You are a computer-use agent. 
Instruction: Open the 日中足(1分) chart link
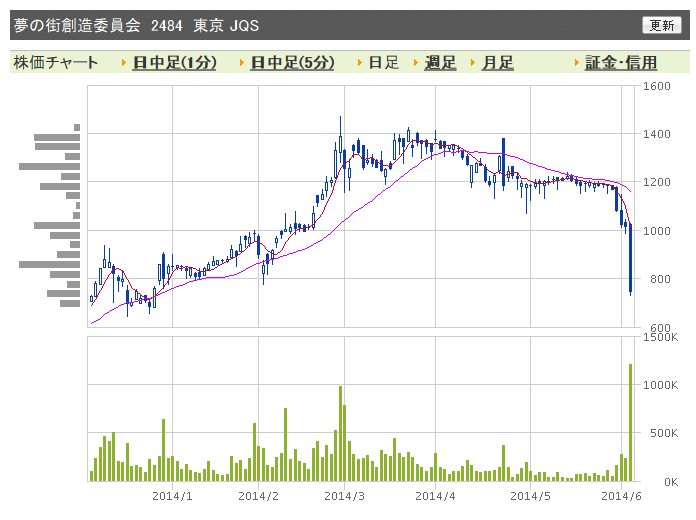[174, 63]
